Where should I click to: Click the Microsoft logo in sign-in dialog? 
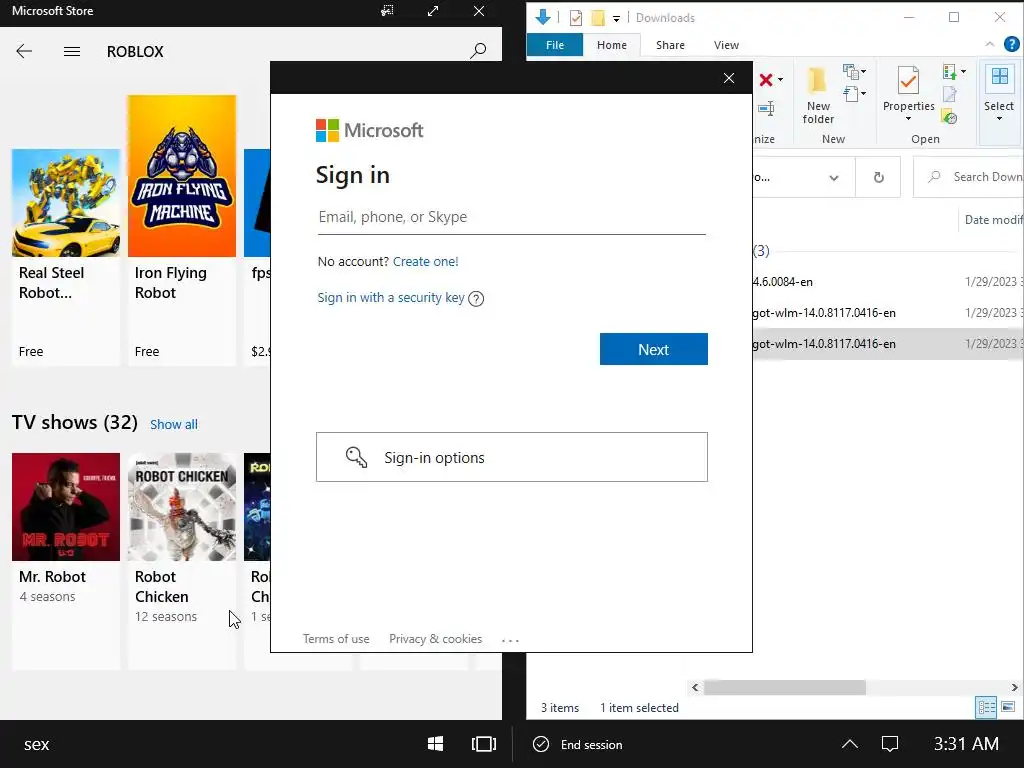370,131
